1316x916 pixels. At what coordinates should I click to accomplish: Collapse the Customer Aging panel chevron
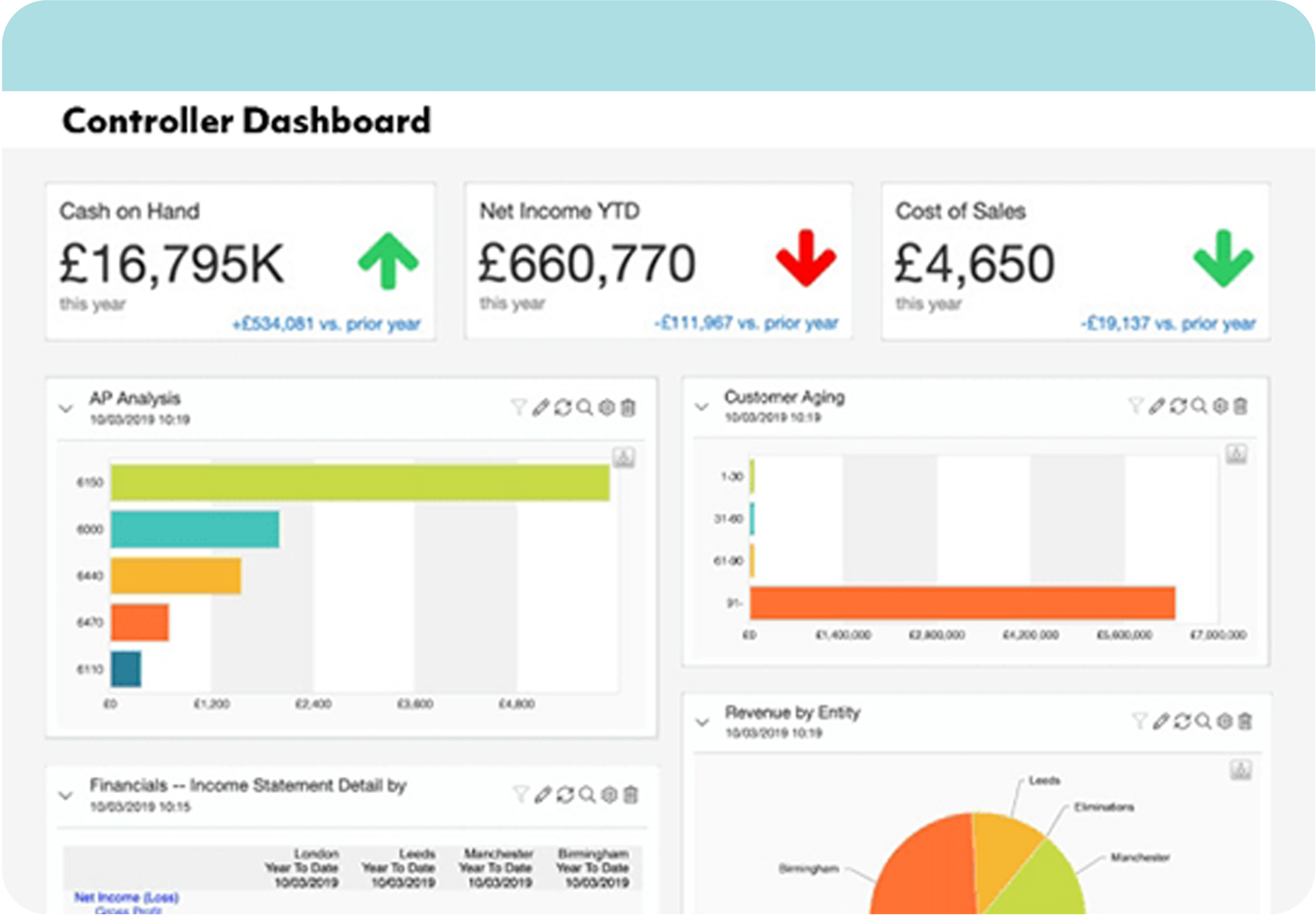702,407
